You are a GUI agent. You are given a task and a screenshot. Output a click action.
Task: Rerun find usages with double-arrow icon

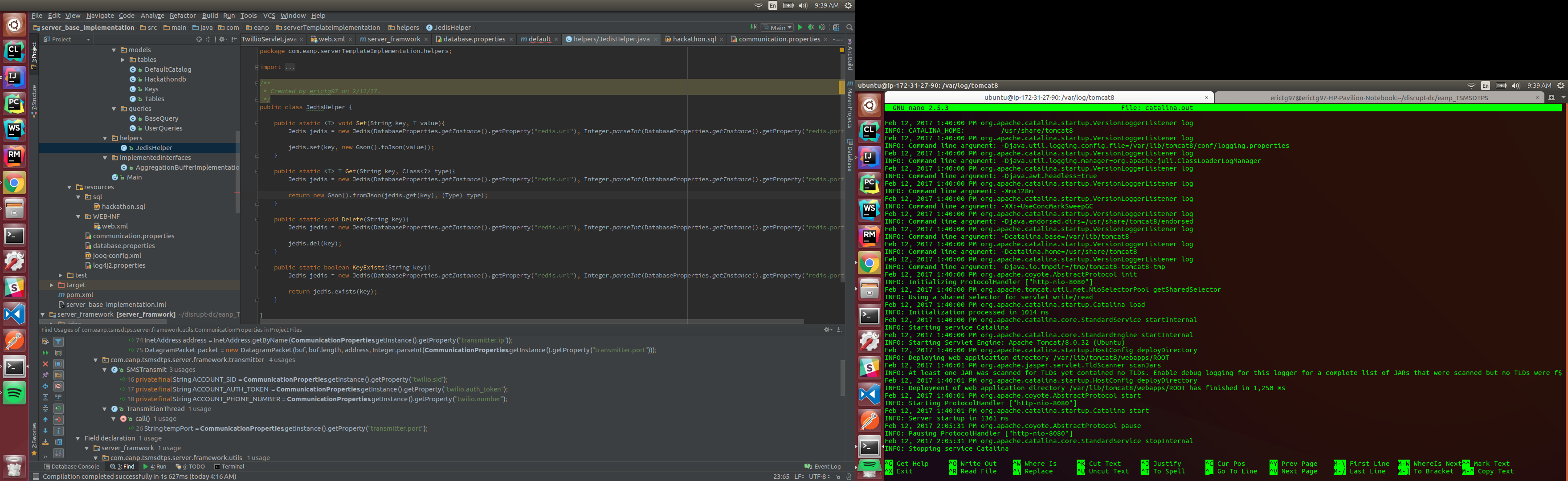coord(45,353)
